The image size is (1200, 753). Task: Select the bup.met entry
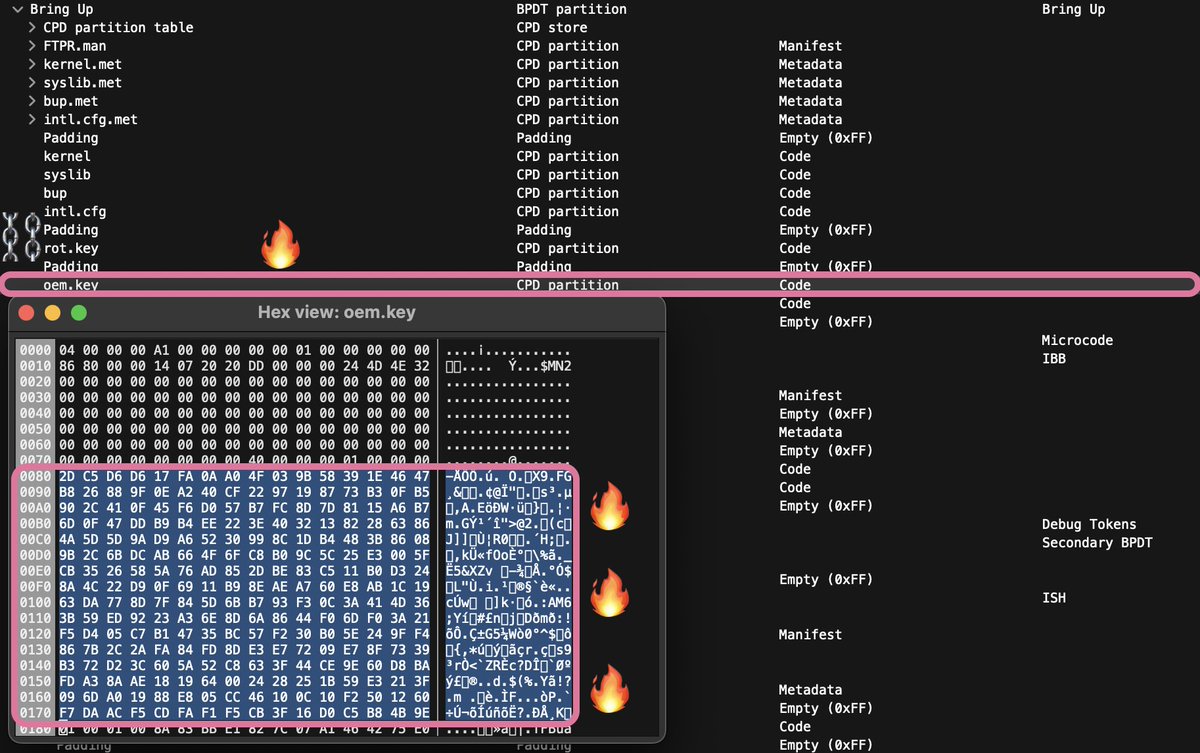[71, 101]
